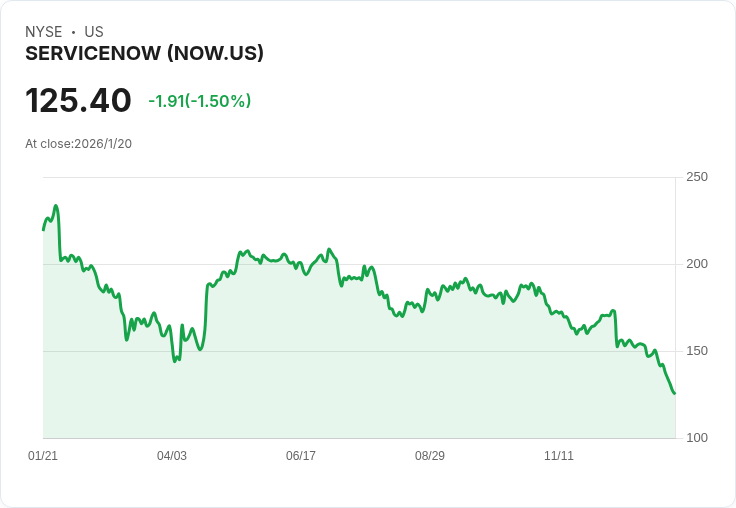Click the 11/11 x-axis date label
736x508 pixels.
pos(559,456)
